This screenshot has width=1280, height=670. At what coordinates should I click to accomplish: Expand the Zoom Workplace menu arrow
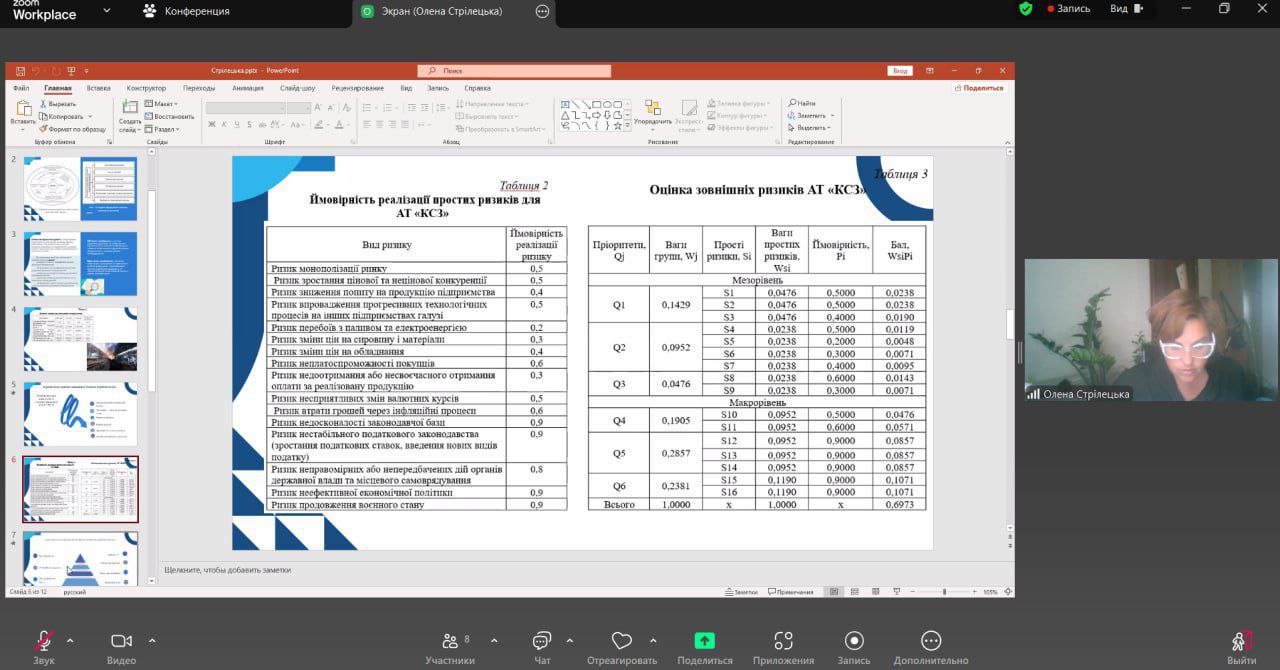(x=107, y=11)
